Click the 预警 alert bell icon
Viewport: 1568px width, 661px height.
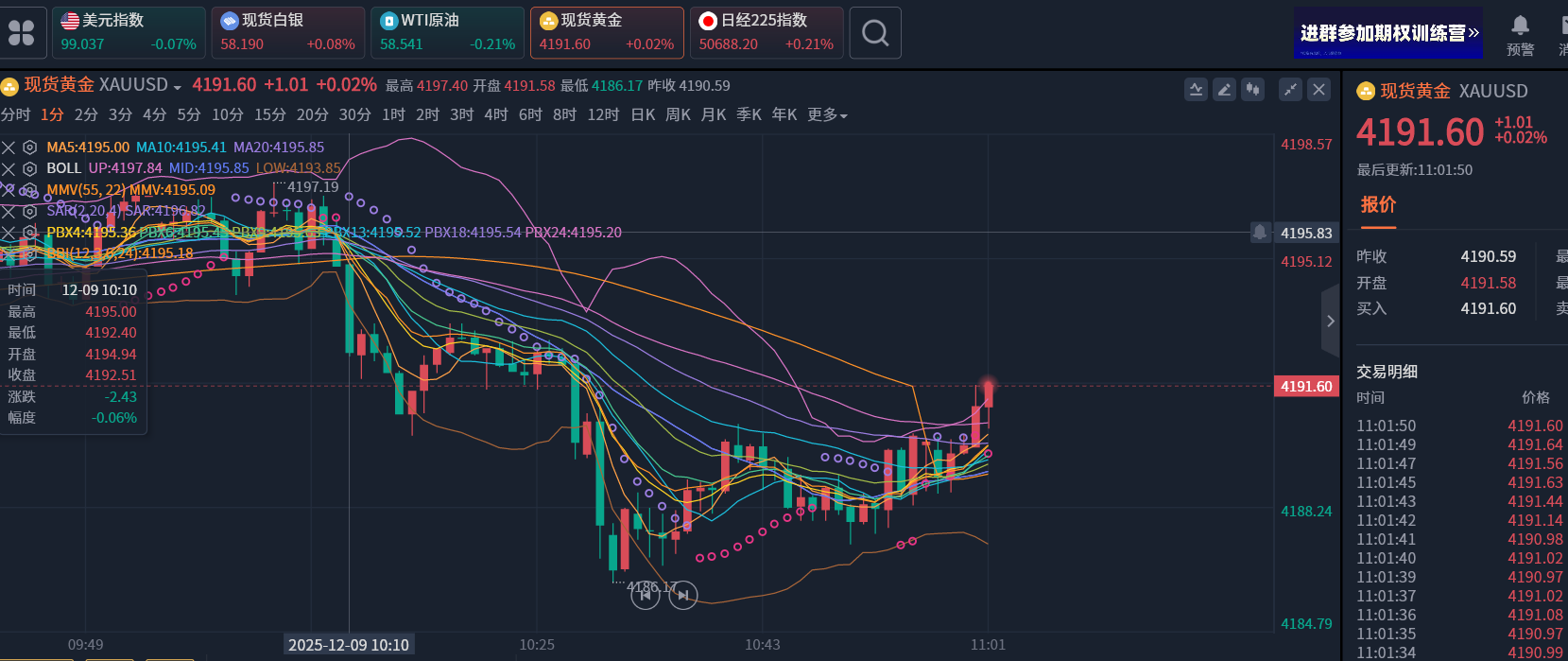pyautogui.click(x=1520, y=26)
